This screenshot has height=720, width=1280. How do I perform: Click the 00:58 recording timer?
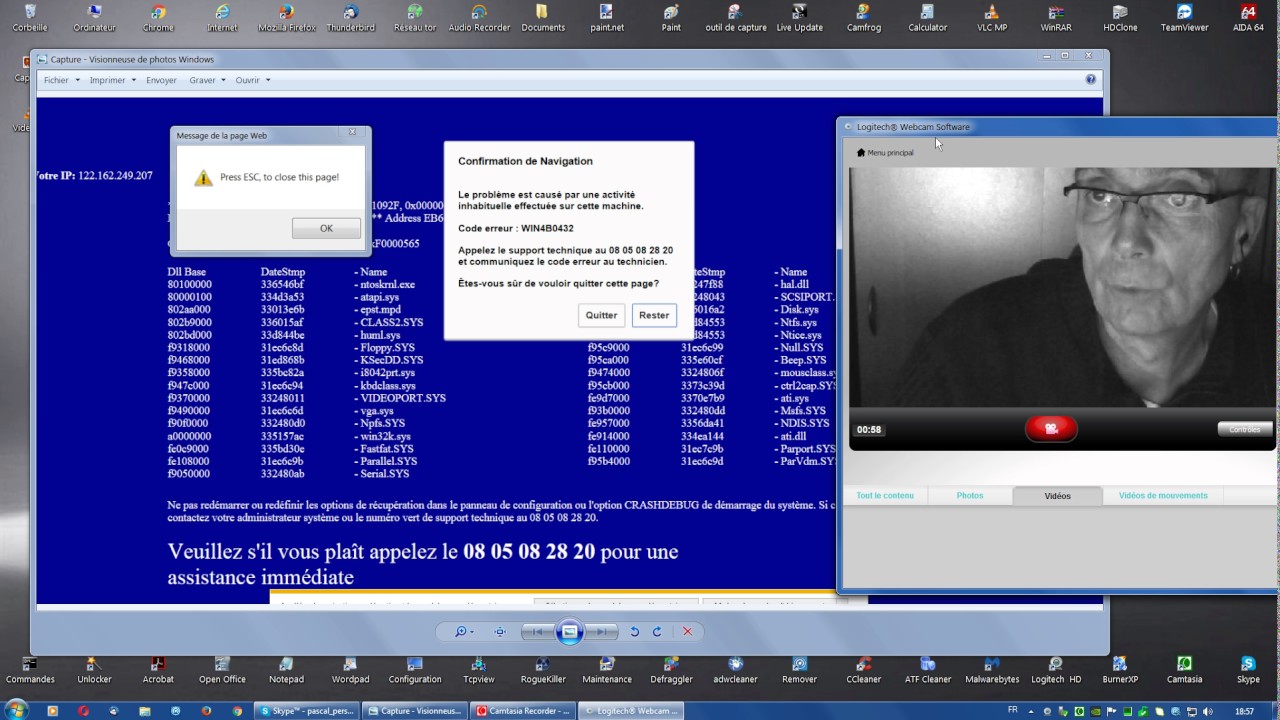869,430
